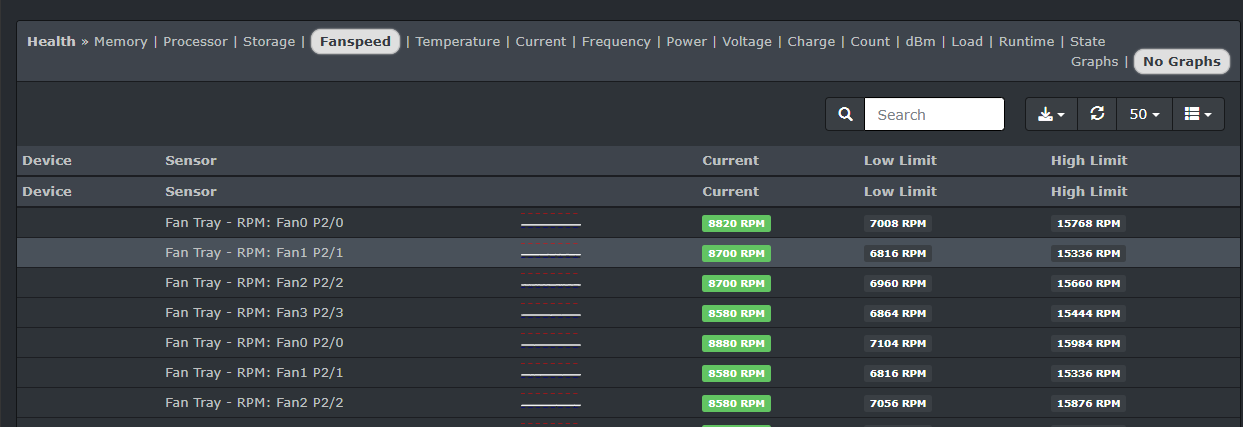The width and height of the screenshot is (1243, 427).
Task: Toggle the No Graphs view
Action: pos(1181,61)
